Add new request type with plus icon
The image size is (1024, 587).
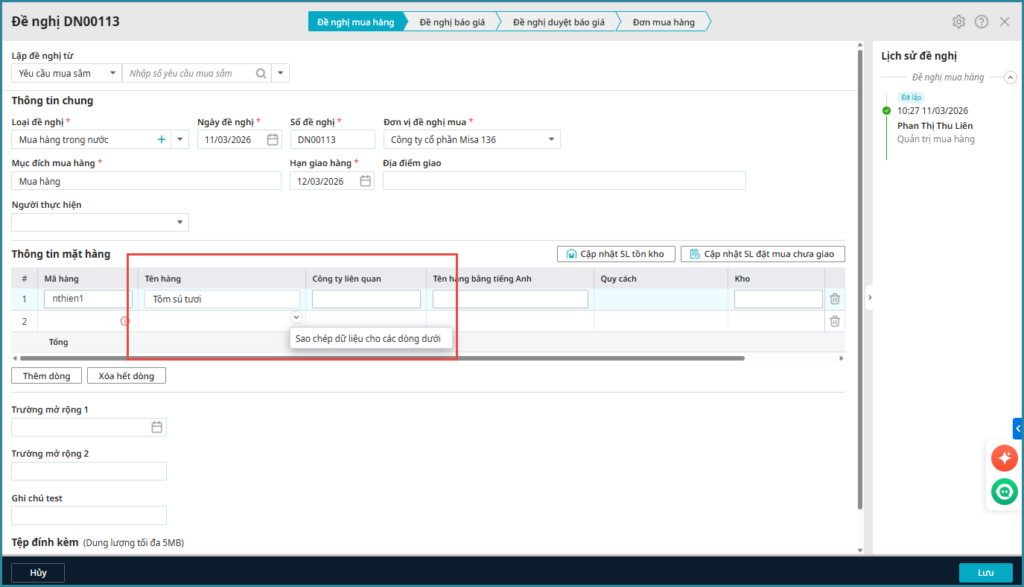point(162,140)
